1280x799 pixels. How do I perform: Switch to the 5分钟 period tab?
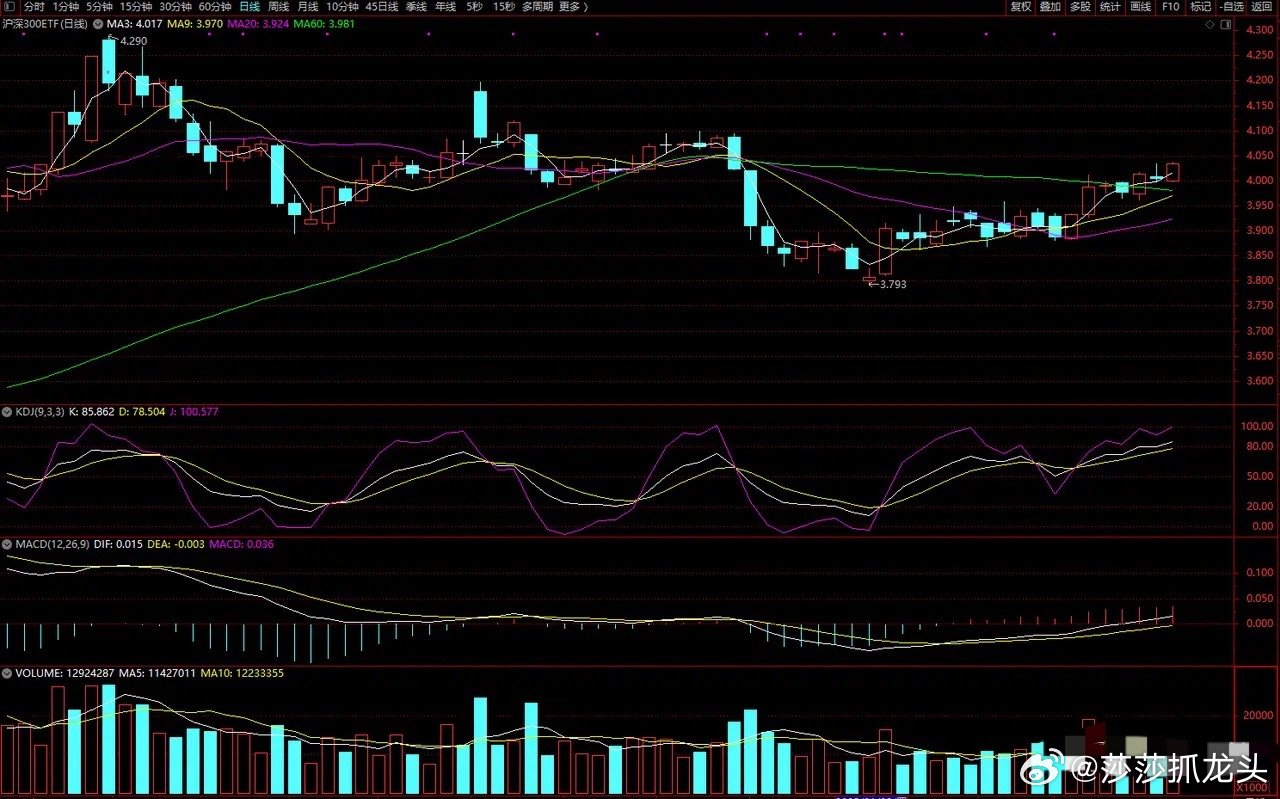click(x=98, y=6)
